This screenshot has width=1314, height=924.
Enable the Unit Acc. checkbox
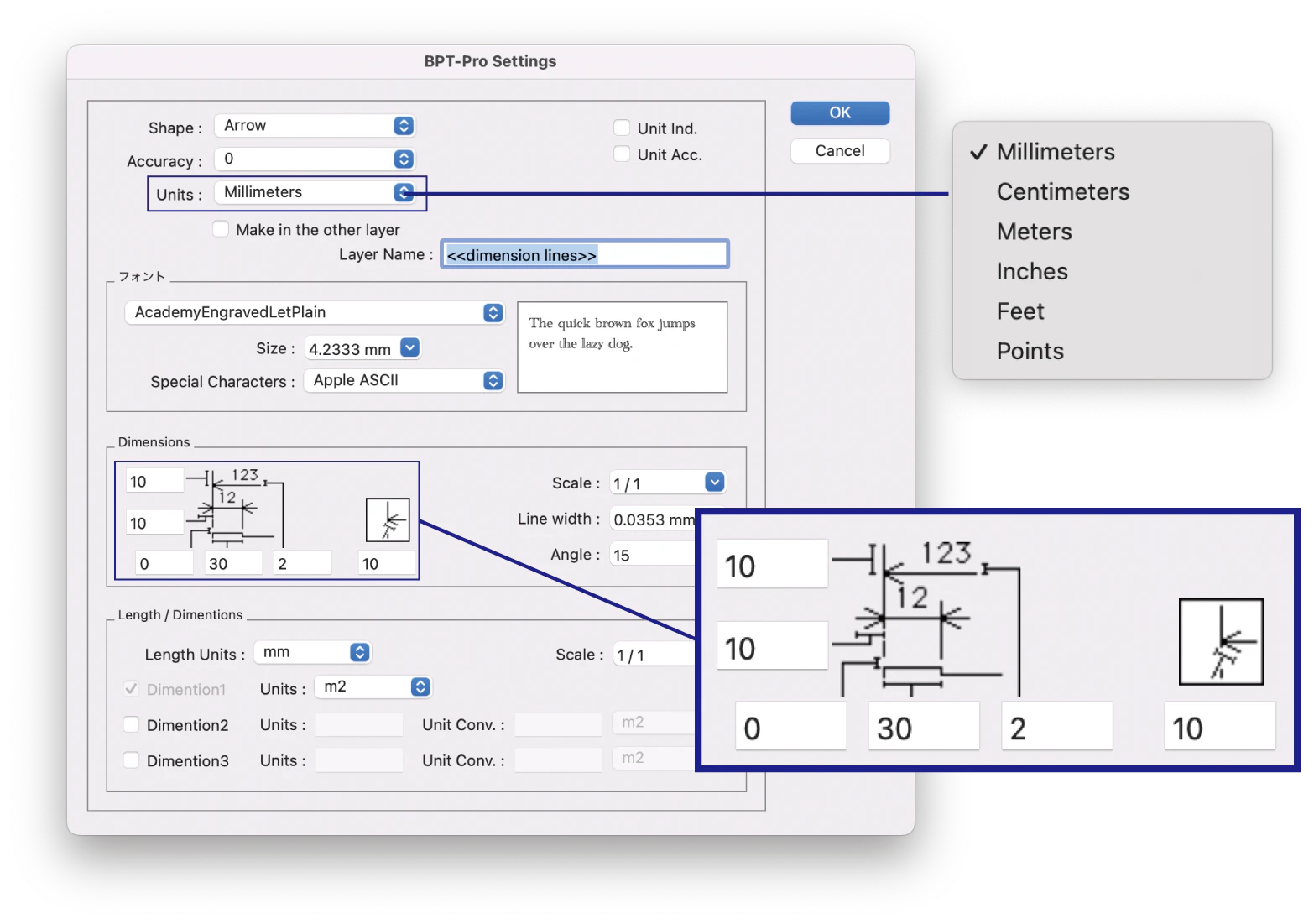[622, 154]
